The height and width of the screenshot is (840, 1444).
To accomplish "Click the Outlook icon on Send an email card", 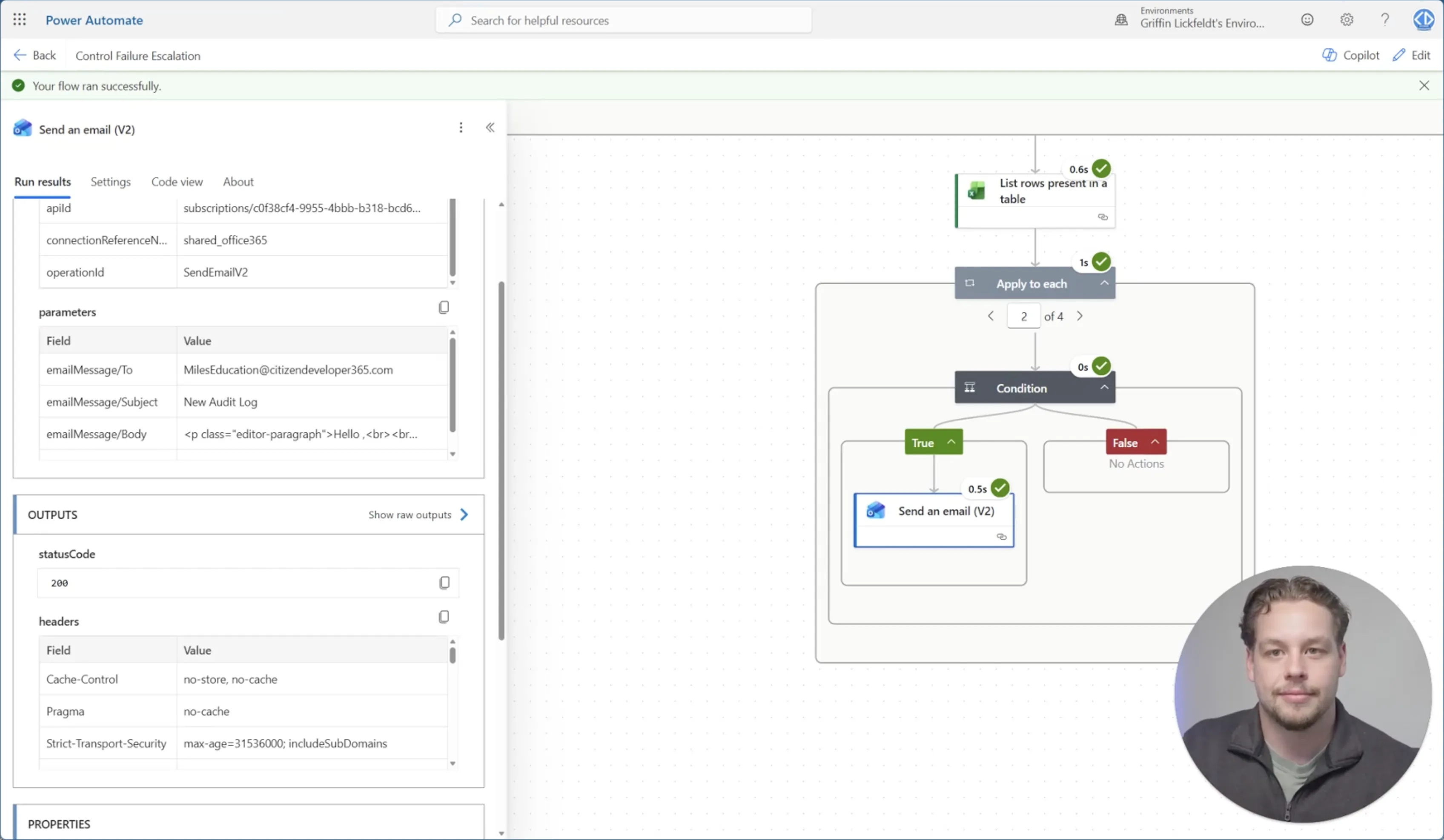I will 876,510.
